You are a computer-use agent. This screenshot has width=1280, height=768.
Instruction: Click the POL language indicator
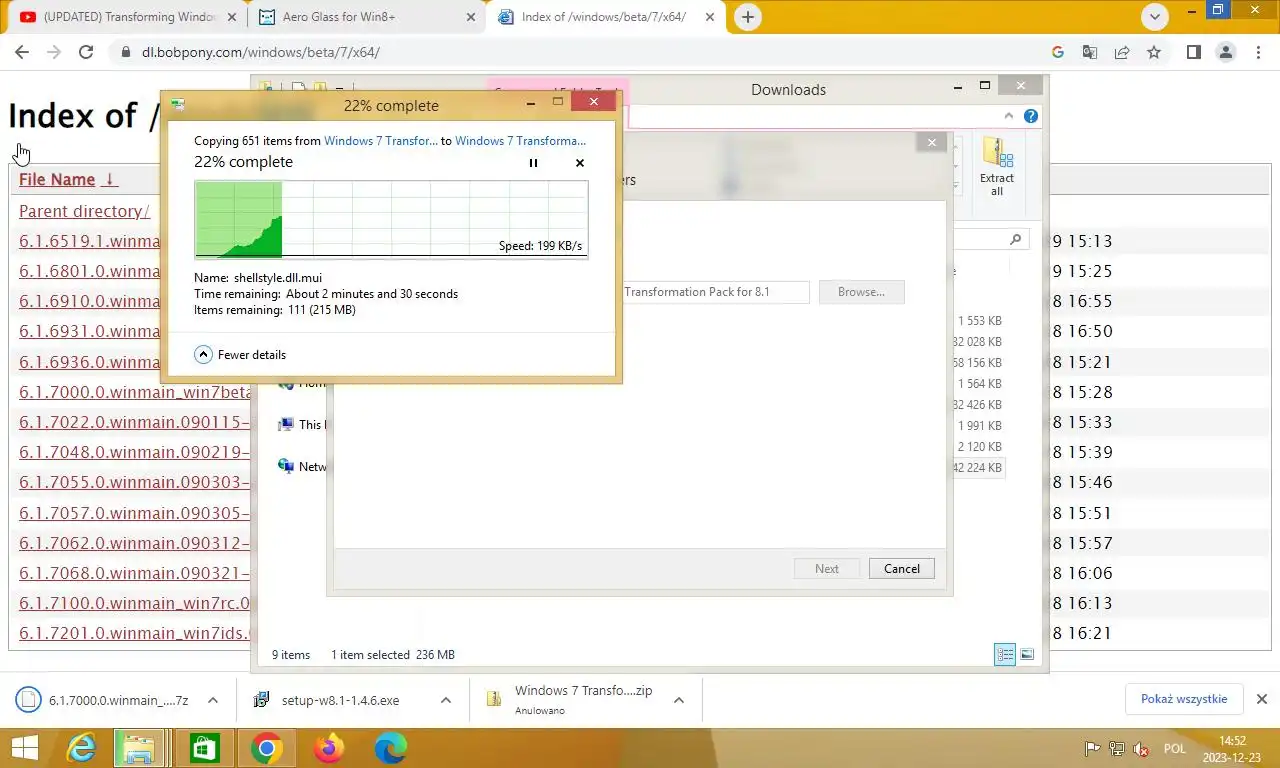click(1175, 749)
